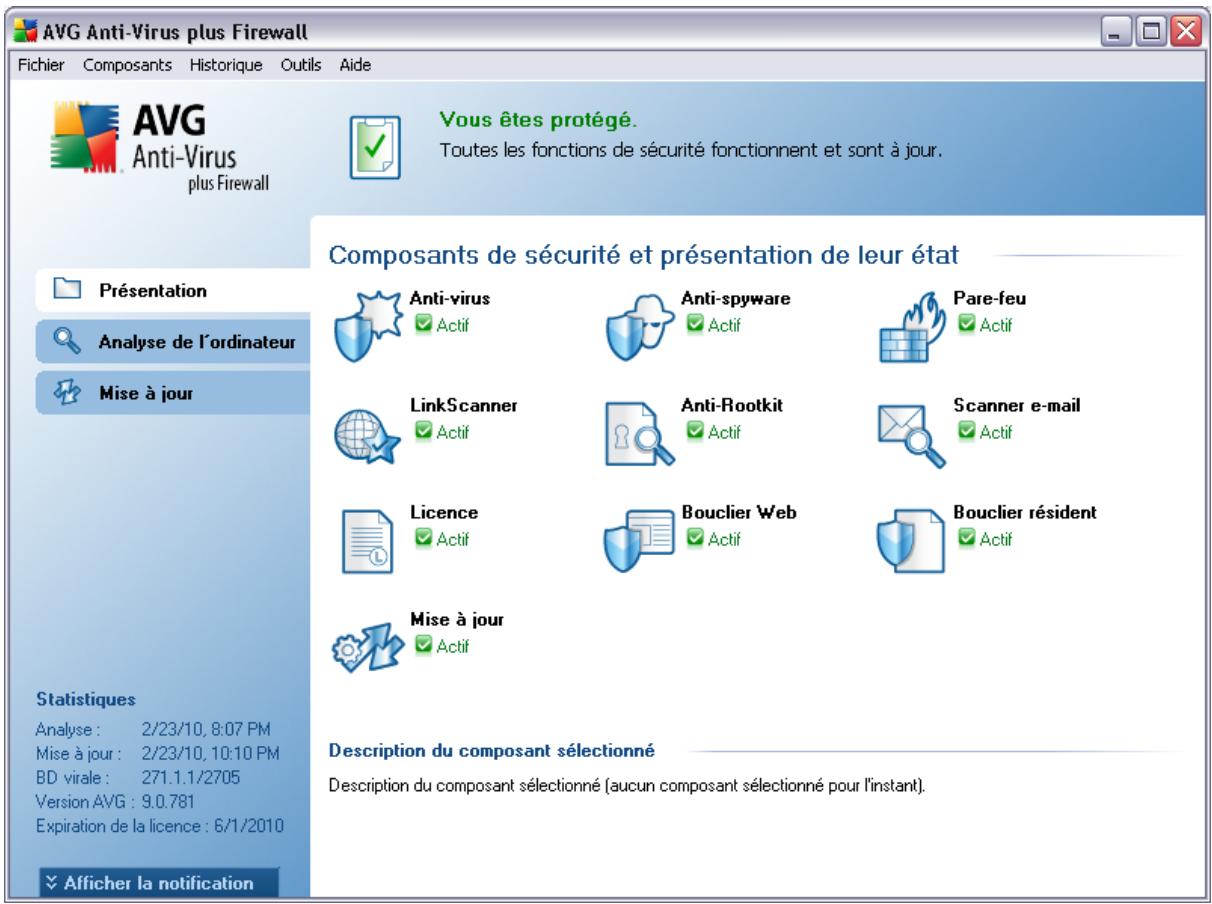Open the Pare-feu firewall icon
The height and width of the screenshot is (904, 1212).
click(x=911, y=327)
